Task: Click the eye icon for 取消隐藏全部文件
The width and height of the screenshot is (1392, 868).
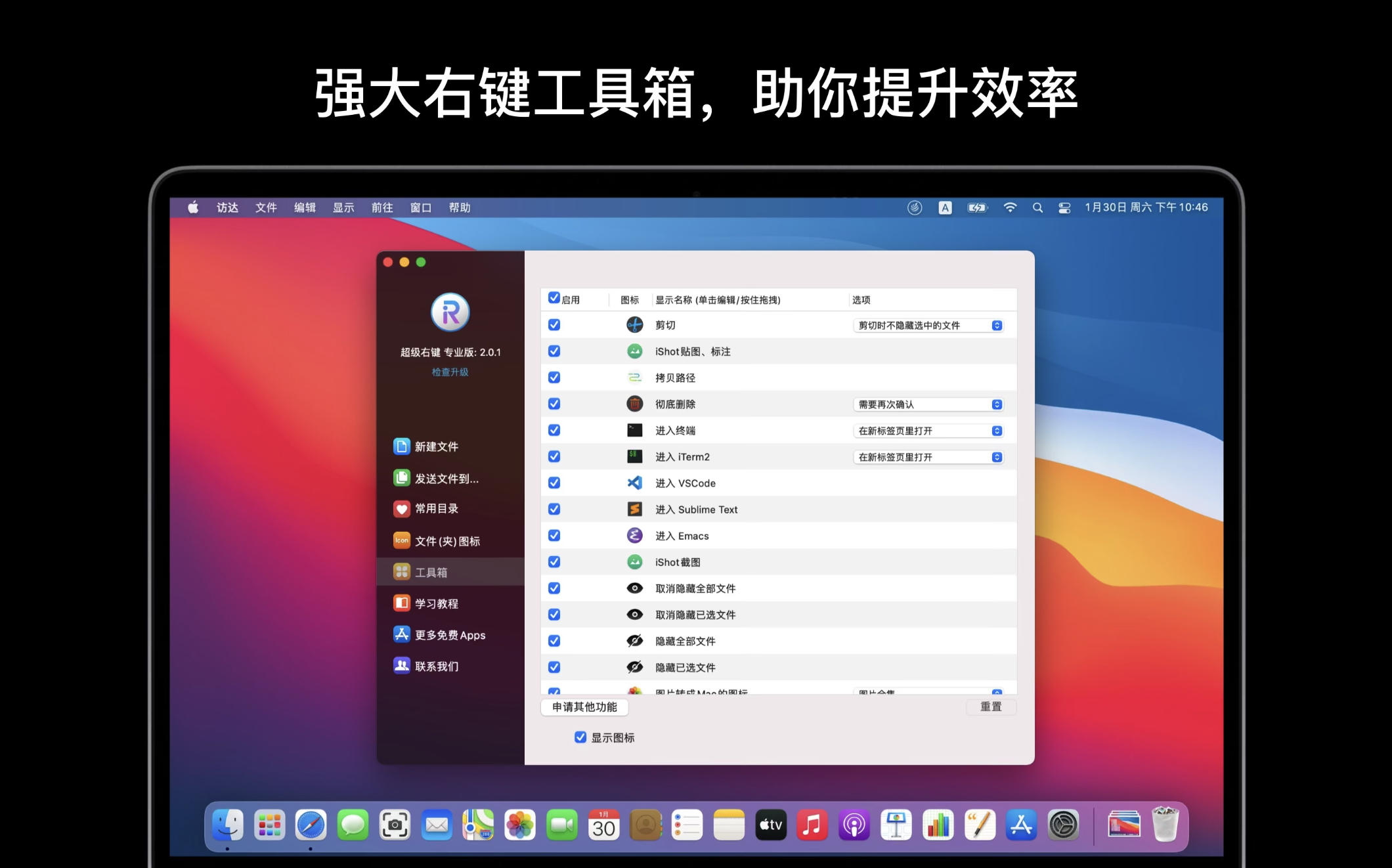Action: 634,588
